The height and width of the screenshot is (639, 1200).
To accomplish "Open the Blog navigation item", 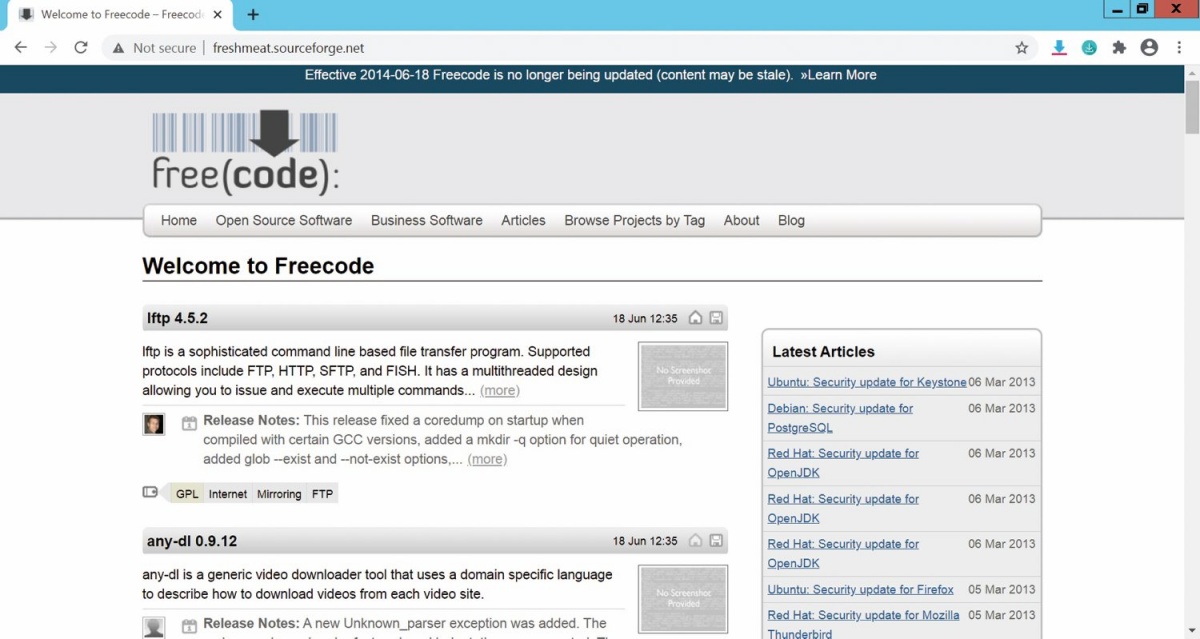I will pyautogui.click(x=791, y=220).
